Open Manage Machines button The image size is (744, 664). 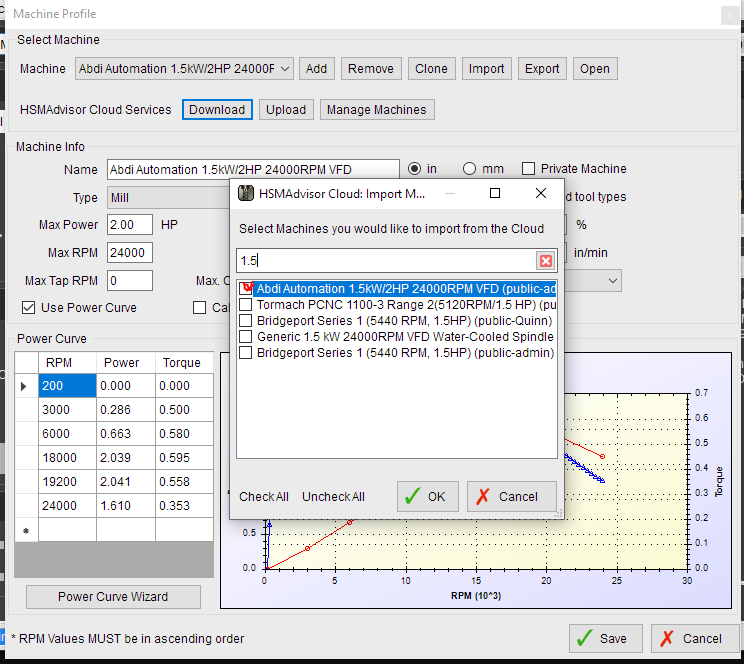click(x=377, y=110)
